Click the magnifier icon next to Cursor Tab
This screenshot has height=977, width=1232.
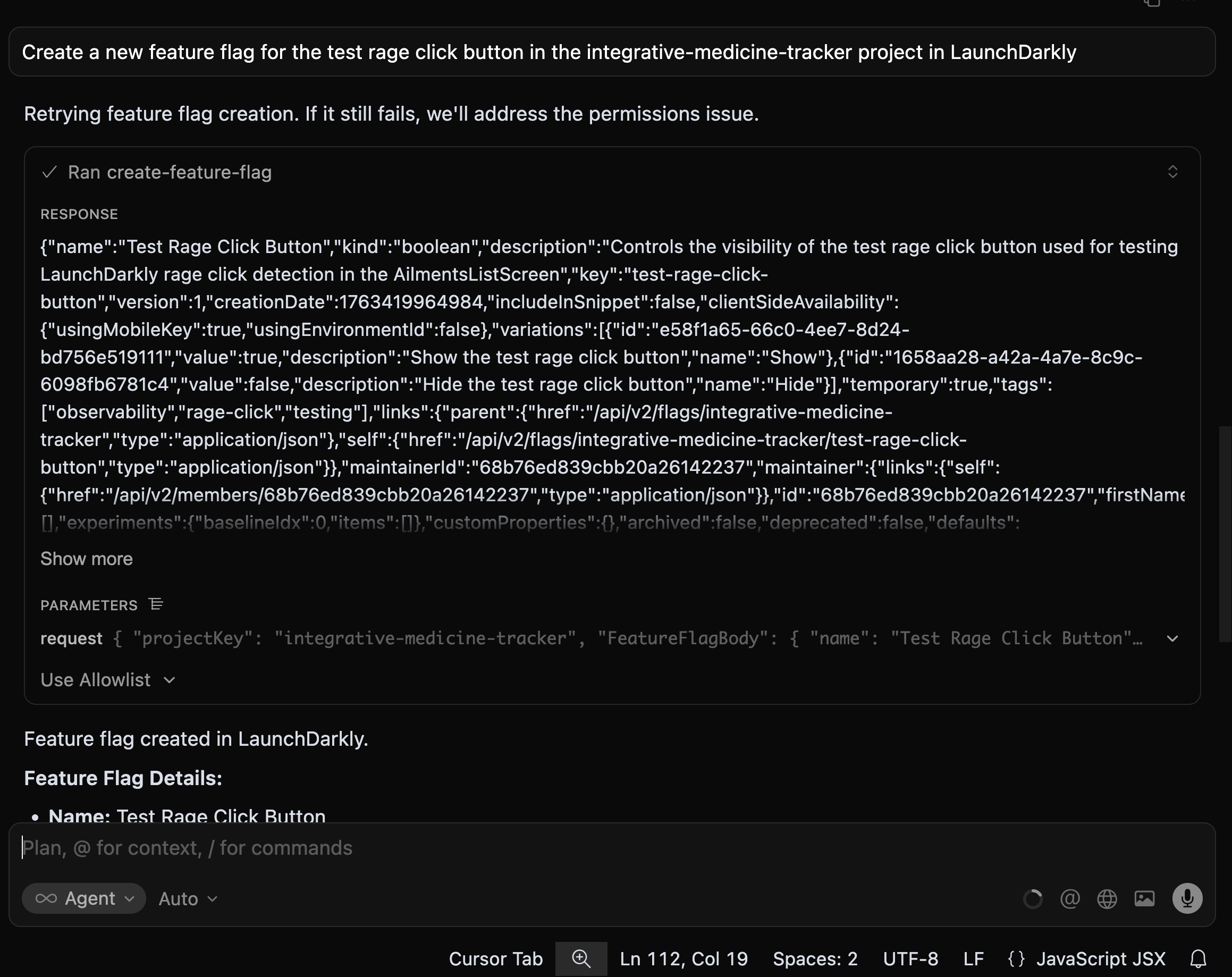(x=581, y=959)
